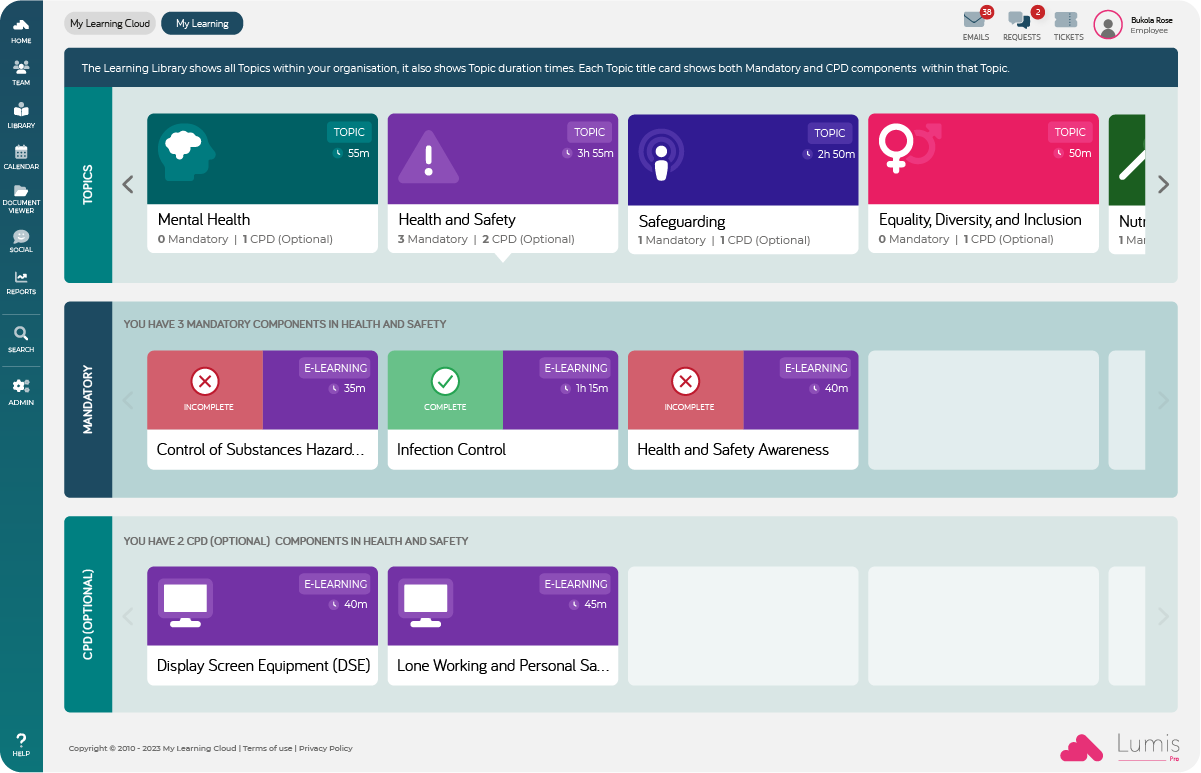
Task: Open Display Screen Equipment (DSE) course title
Action: coord(264,665)
